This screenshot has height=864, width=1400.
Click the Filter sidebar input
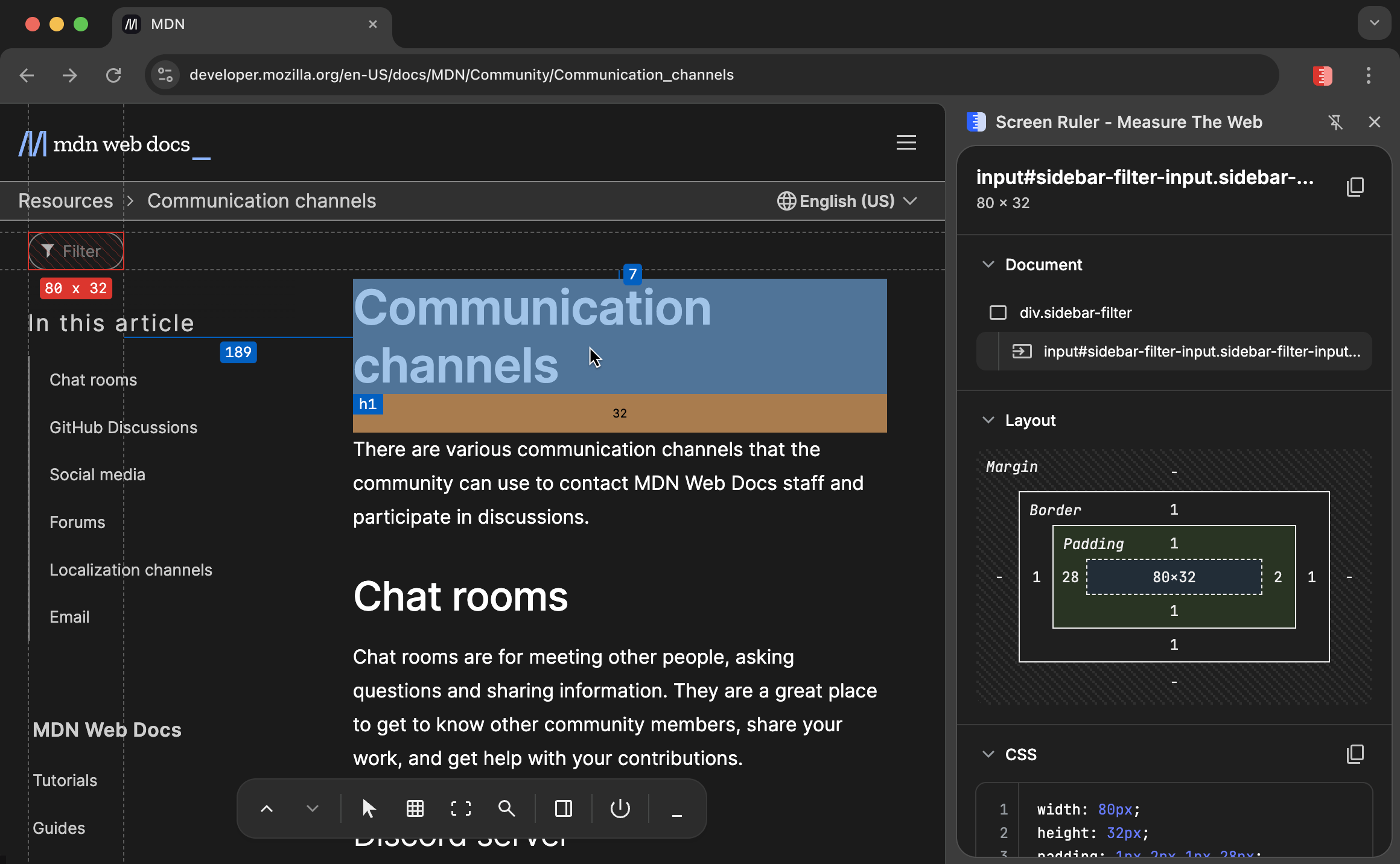tap(76, 251)
